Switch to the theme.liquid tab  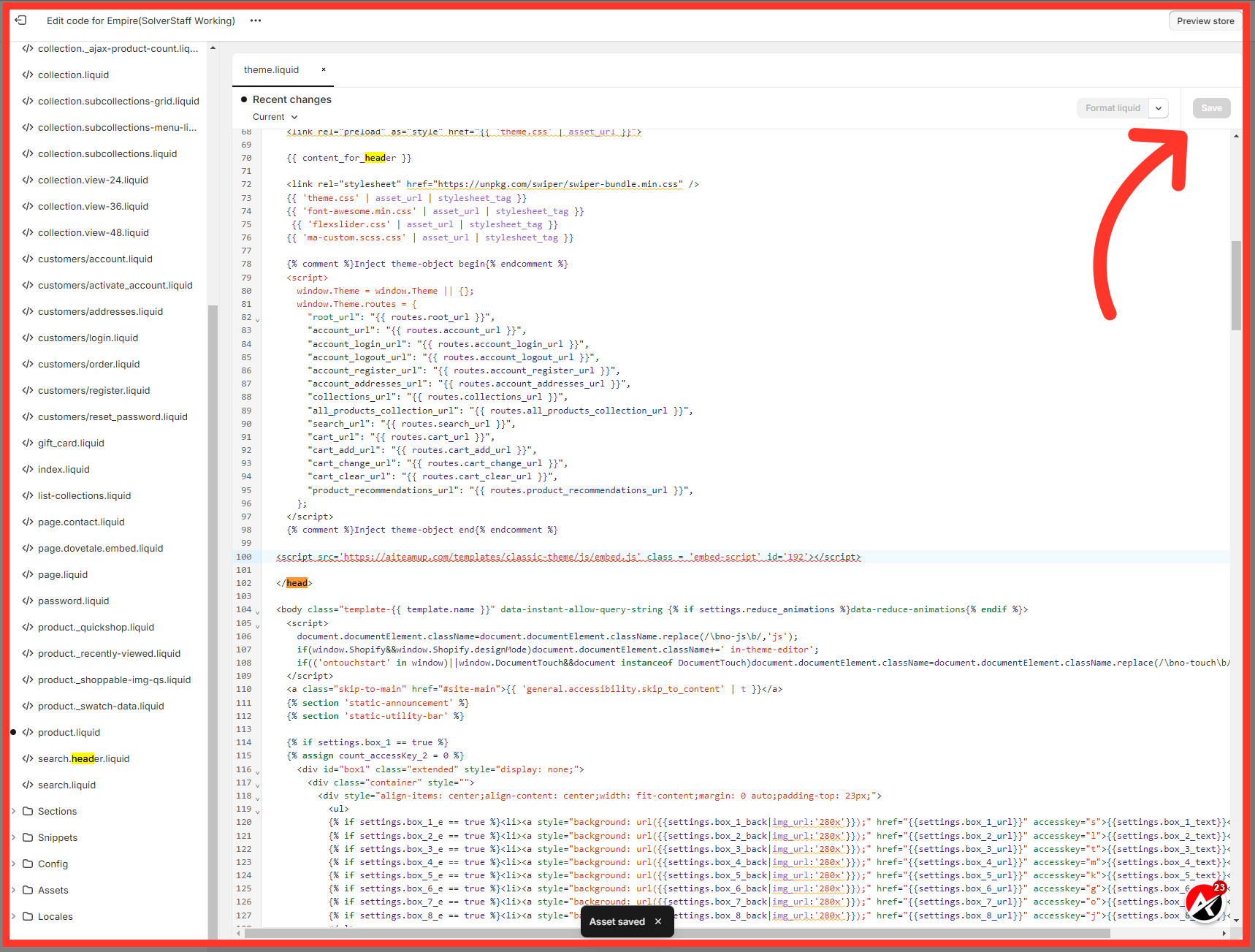271,70
